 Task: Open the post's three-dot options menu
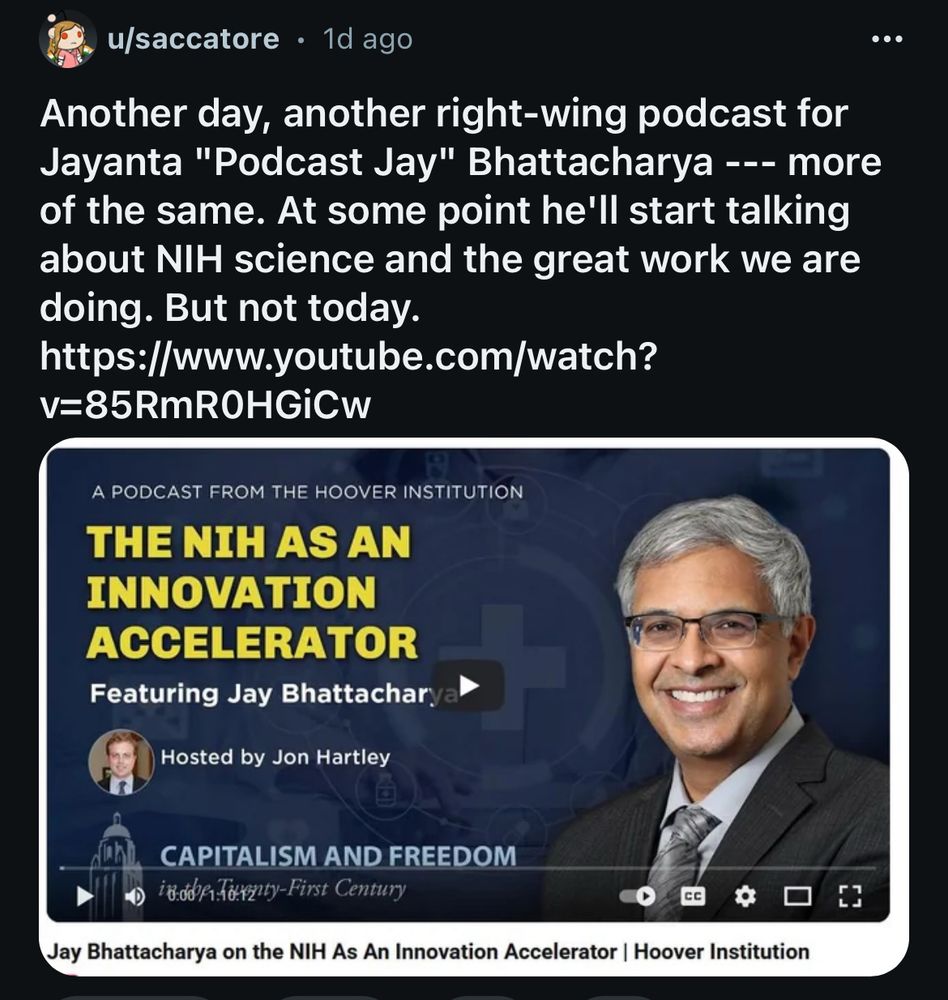(887, 40)
